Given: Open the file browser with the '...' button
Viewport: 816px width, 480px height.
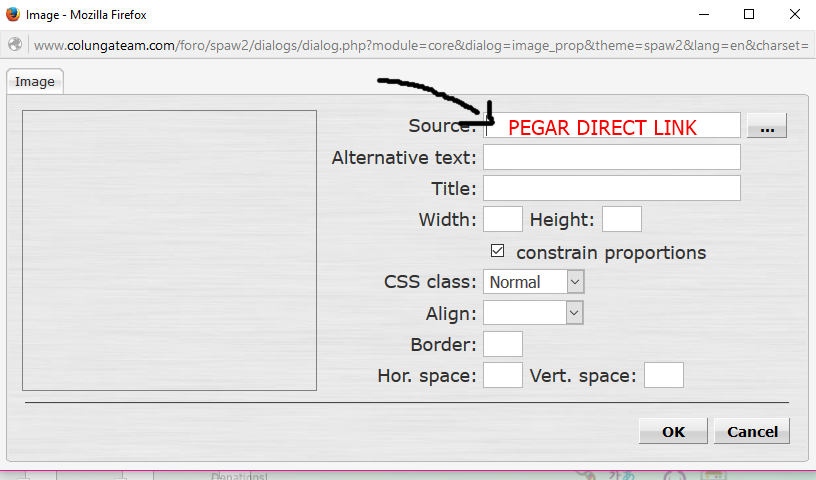Looking at the screenshot, I should 766,126.
